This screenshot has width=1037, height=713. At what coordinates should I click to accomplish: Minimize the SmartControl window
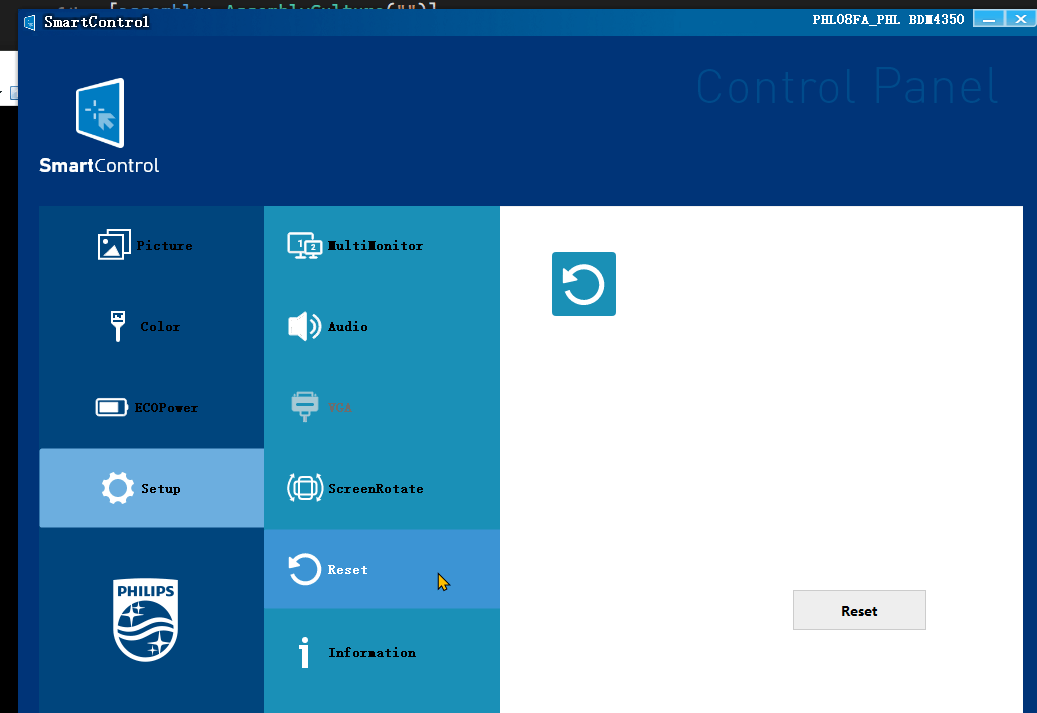pos(990,18)
